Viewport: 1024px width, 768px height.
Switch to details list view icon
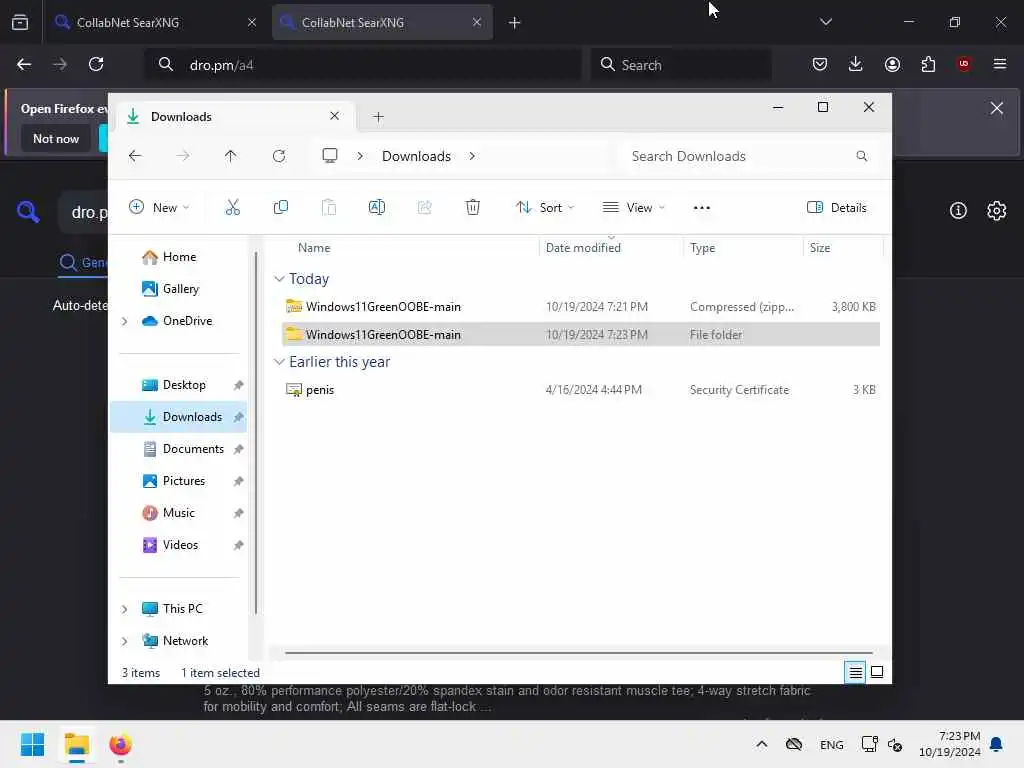pos(855,672)
